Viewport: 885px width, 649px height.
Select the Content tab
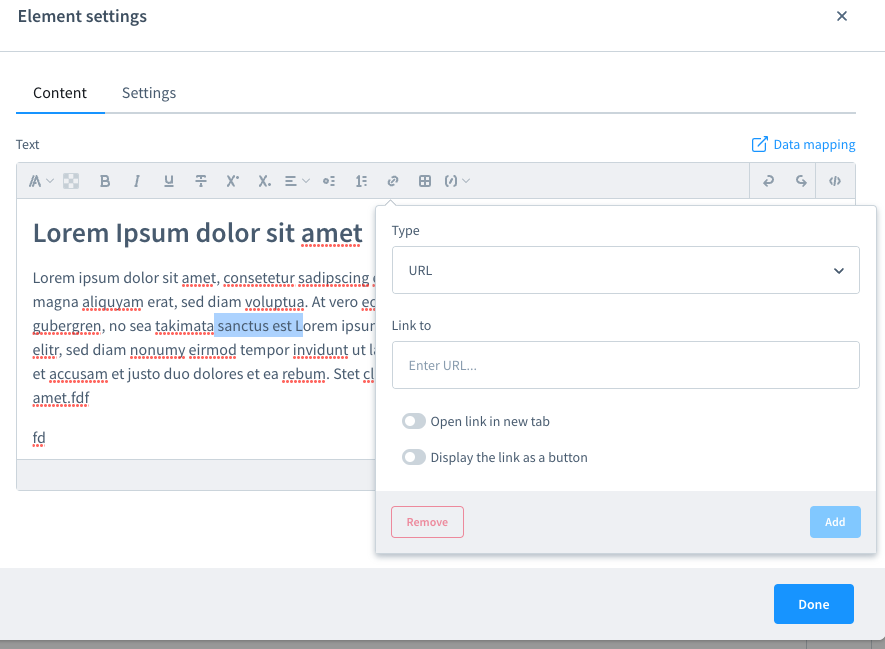59,92
